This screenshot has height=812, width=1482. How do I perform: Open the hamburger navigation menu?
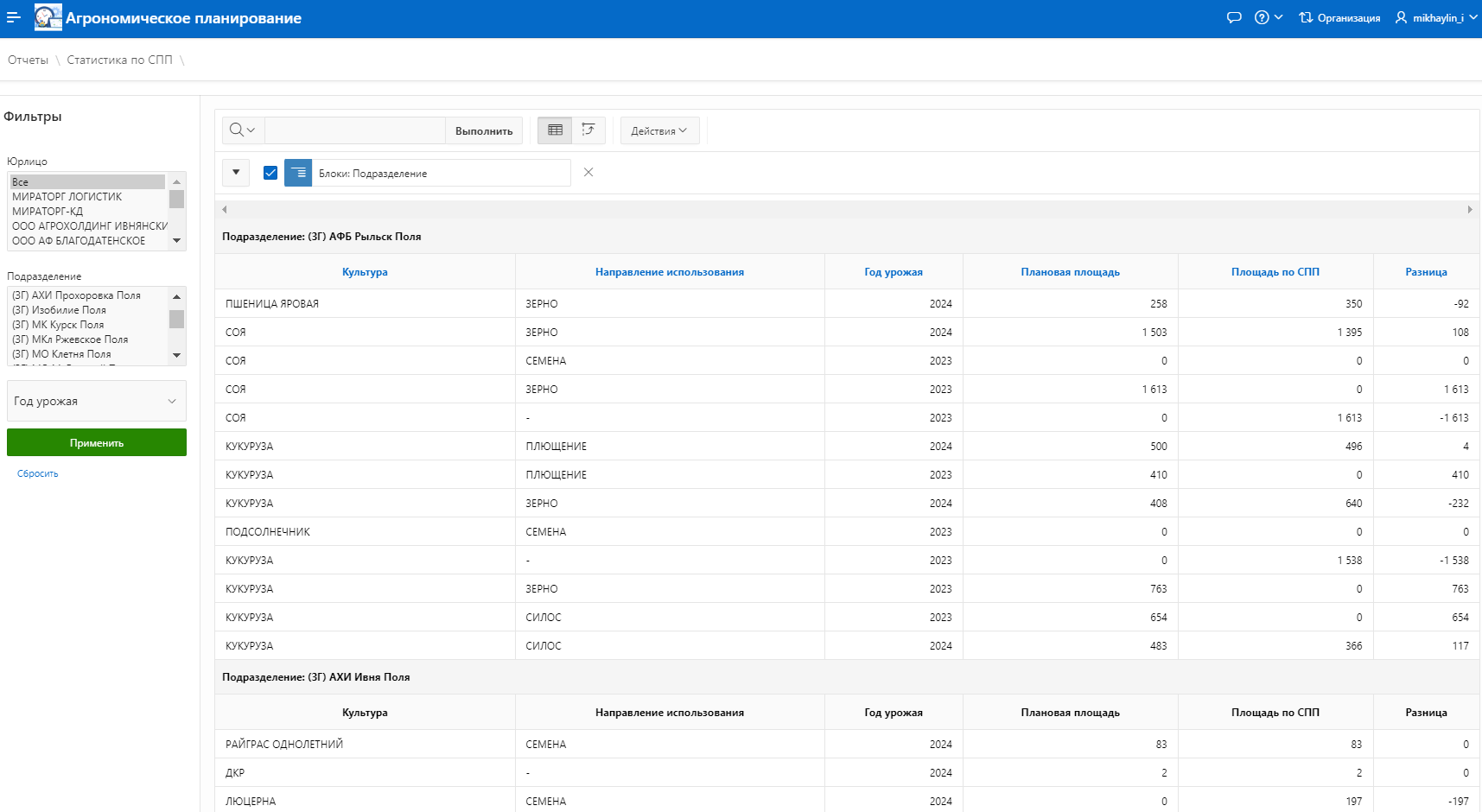pos(13,17)
